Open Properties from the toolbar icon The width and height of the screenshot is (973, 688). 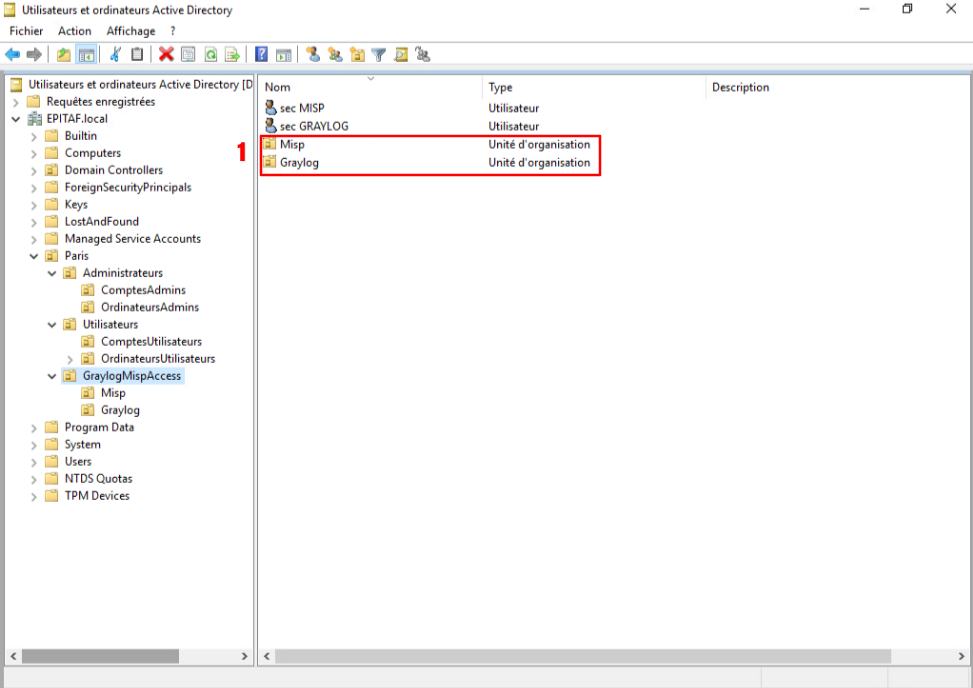tap(188, 54)
